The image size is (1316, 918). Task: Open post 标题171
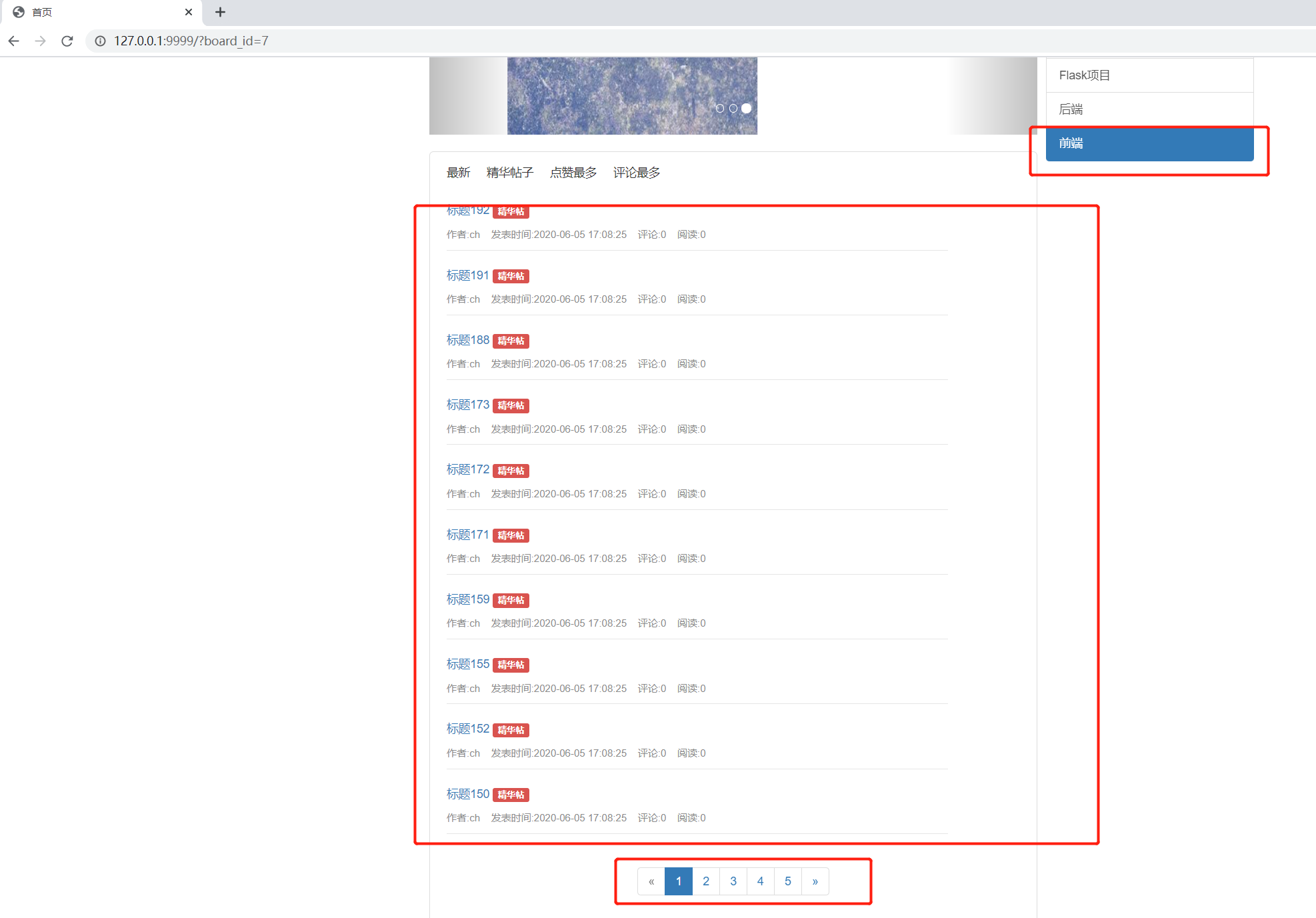pyautogui.click(x=467, y=535)
